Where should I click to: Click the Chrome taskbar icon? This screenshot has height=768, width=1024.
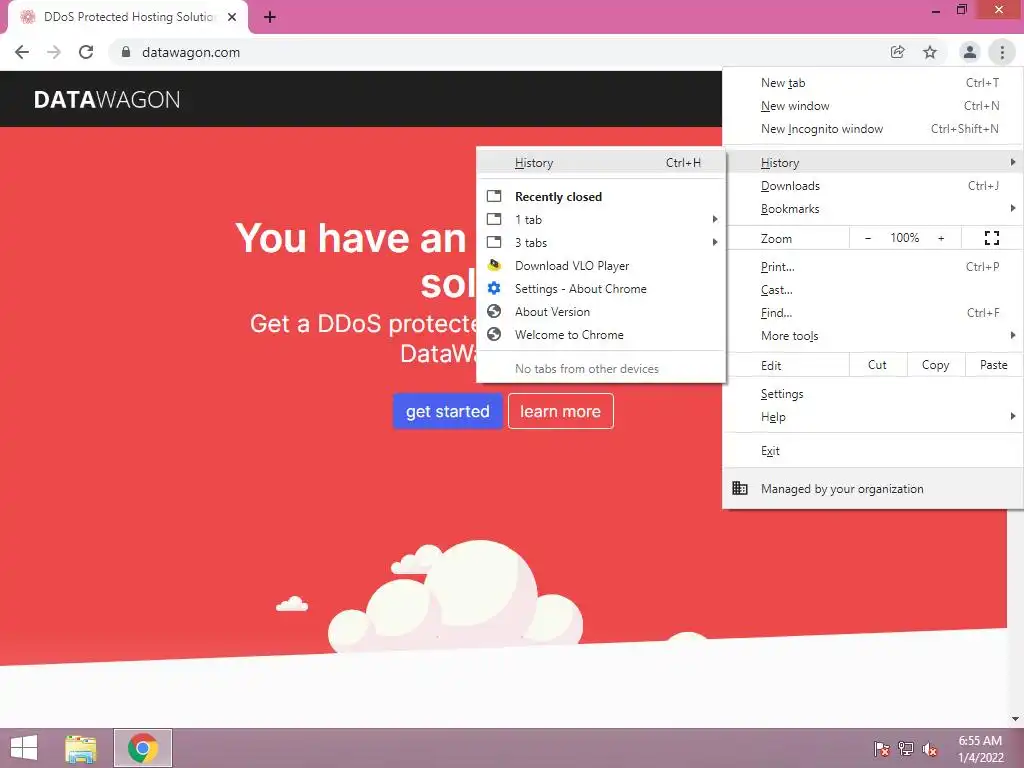pyautogui.click(x=143, y=748)
